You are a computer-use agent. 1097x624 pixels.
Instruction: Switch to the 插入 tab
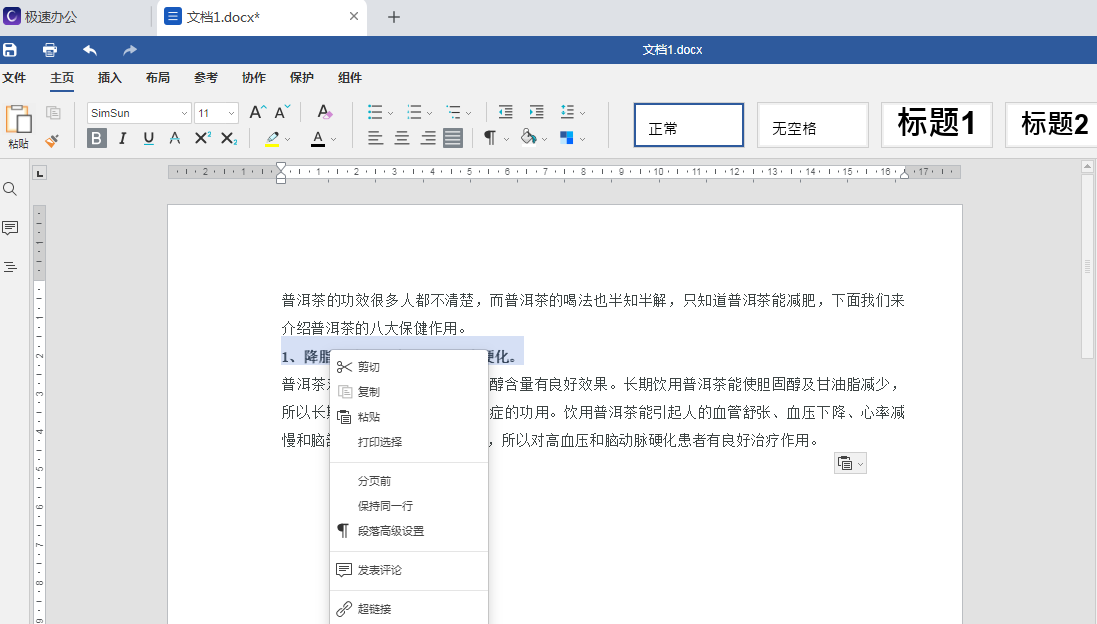coord(110,78)
